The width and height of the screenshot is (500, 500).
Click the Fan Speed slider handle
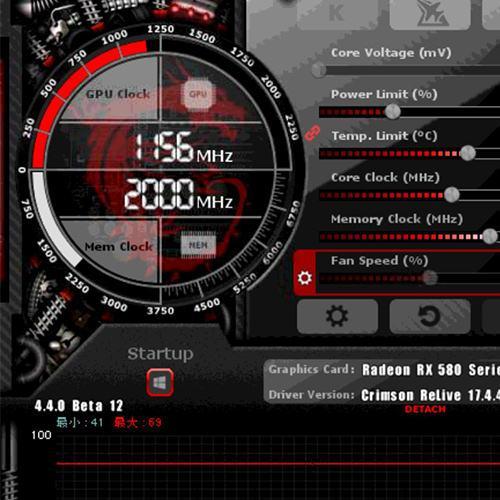(x=429, y=278)
